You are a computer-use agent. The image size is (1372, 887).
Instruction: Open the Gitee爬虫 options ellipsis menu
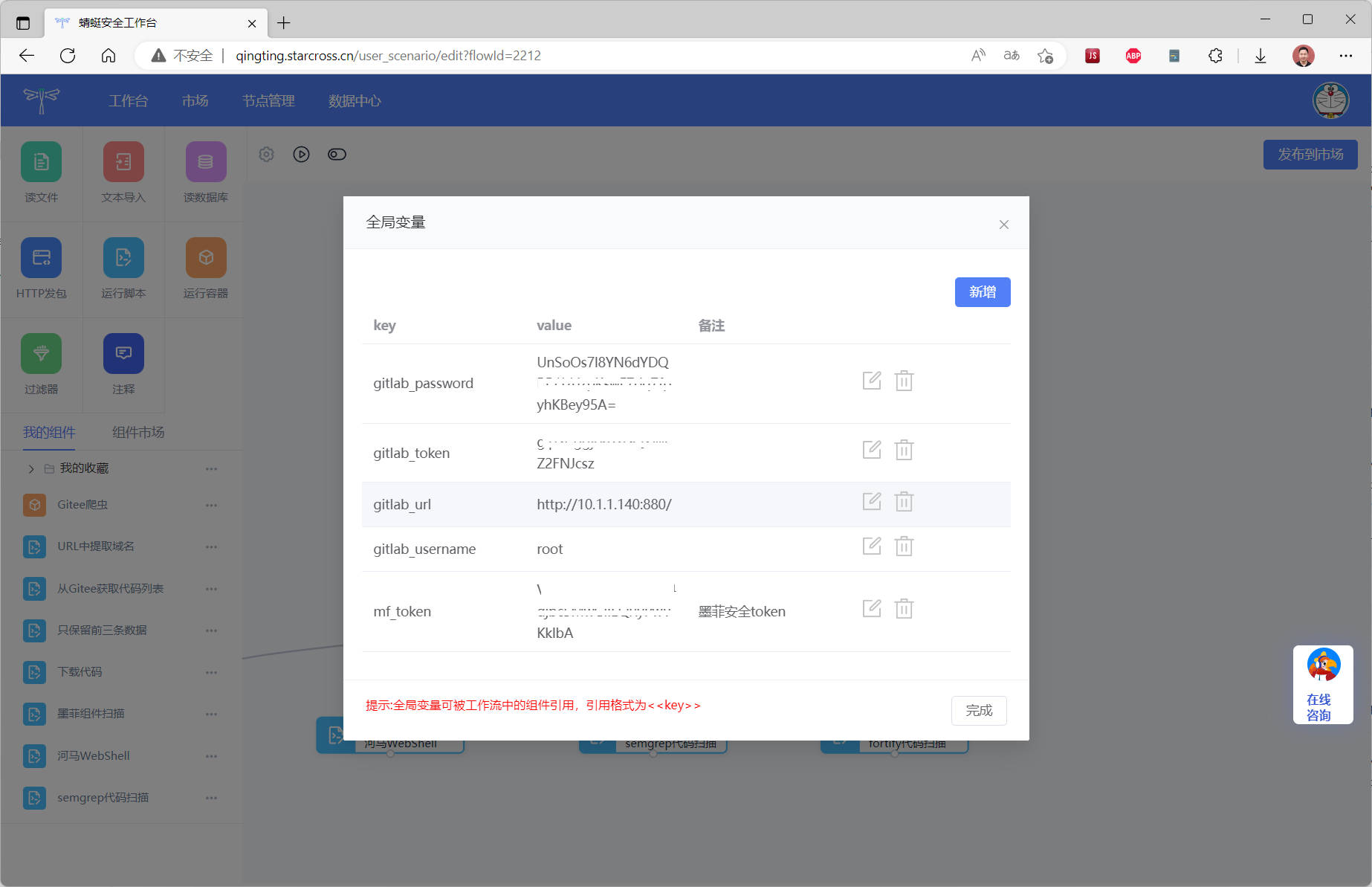(x=211, y=505)
